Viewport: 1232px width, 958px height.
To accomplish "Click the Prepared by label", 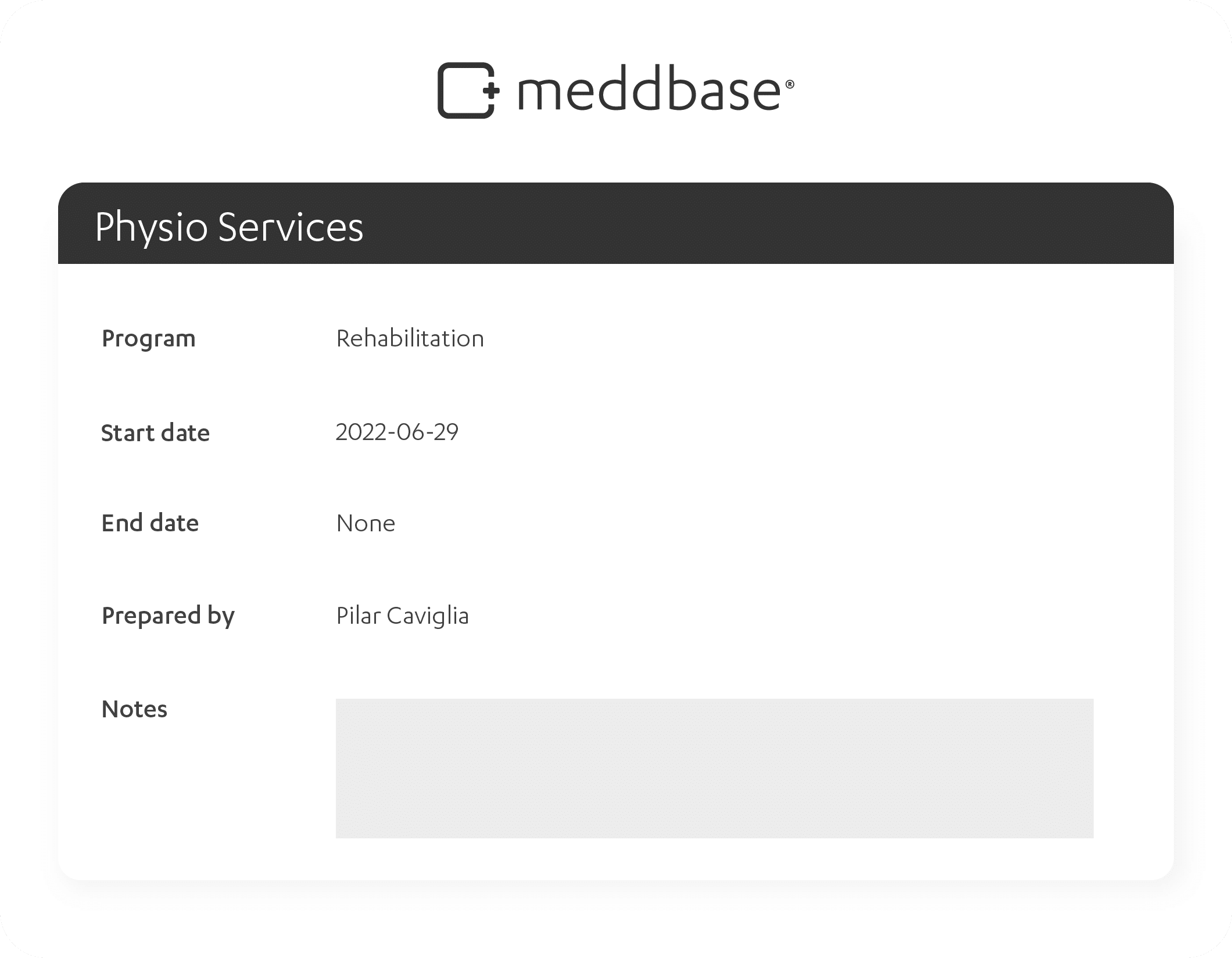I will (168, 616).
